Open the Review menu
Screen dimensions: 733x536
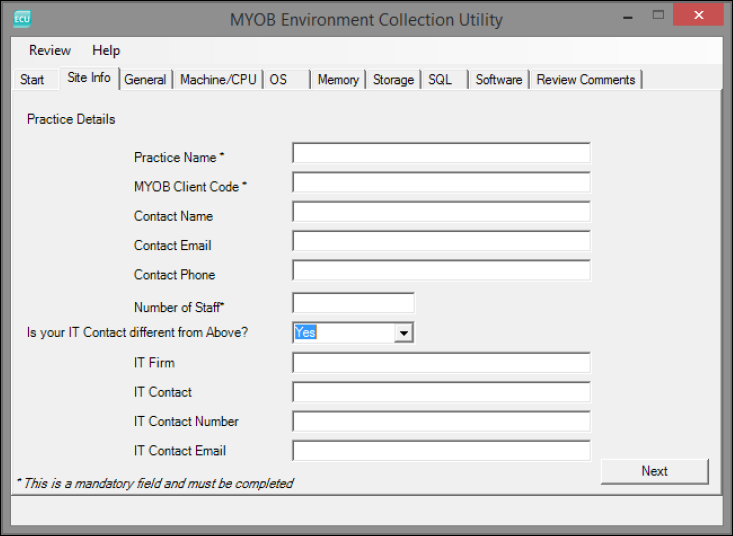tap(50, 50)
